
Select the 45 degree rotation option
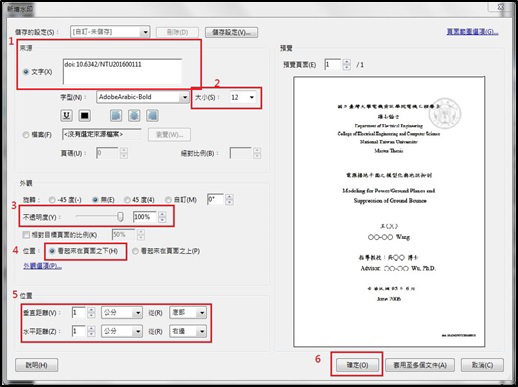click(127, 200)
